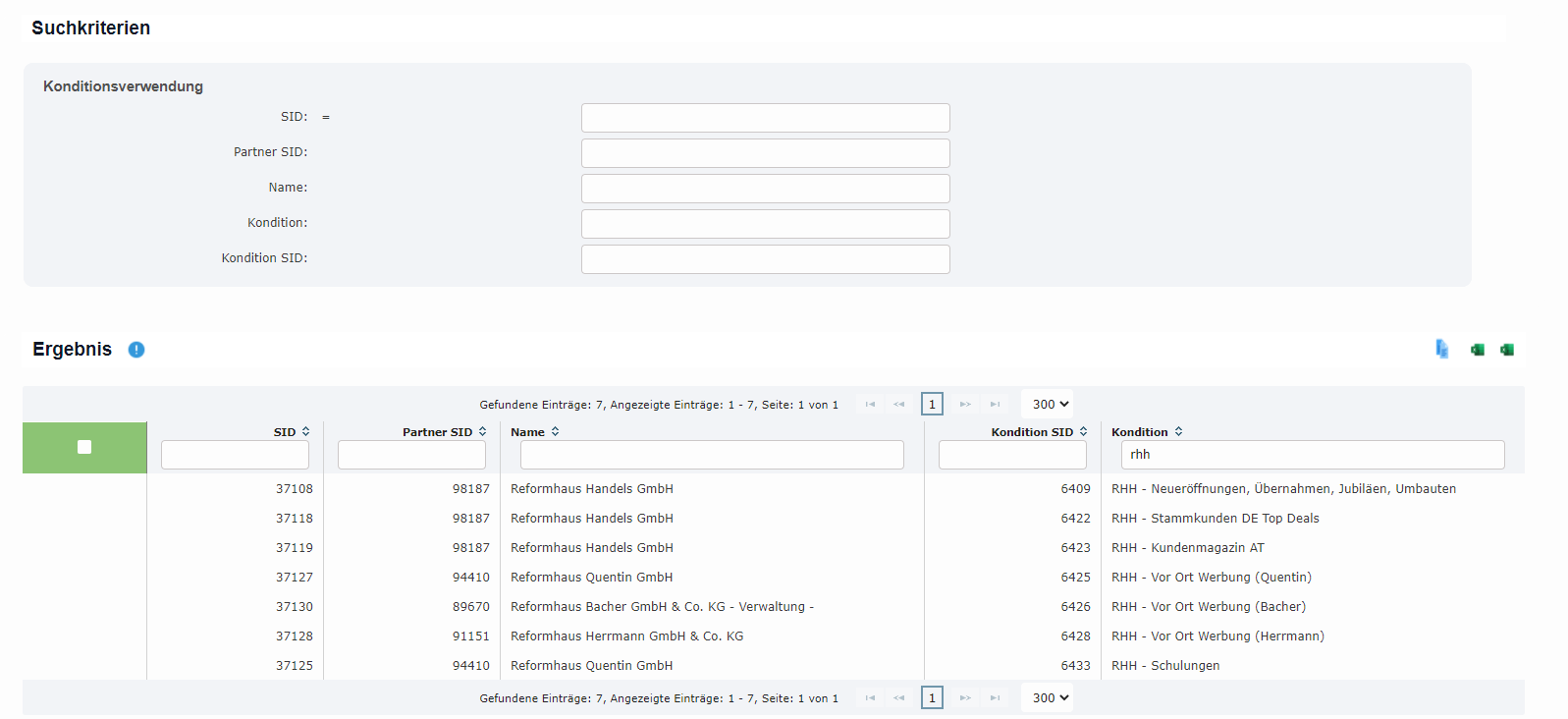Image resolution: width=1568 pixels, height=719 pixels.
Task: Click the rightmost green Excel export icon
Action: coord(1506,350)
